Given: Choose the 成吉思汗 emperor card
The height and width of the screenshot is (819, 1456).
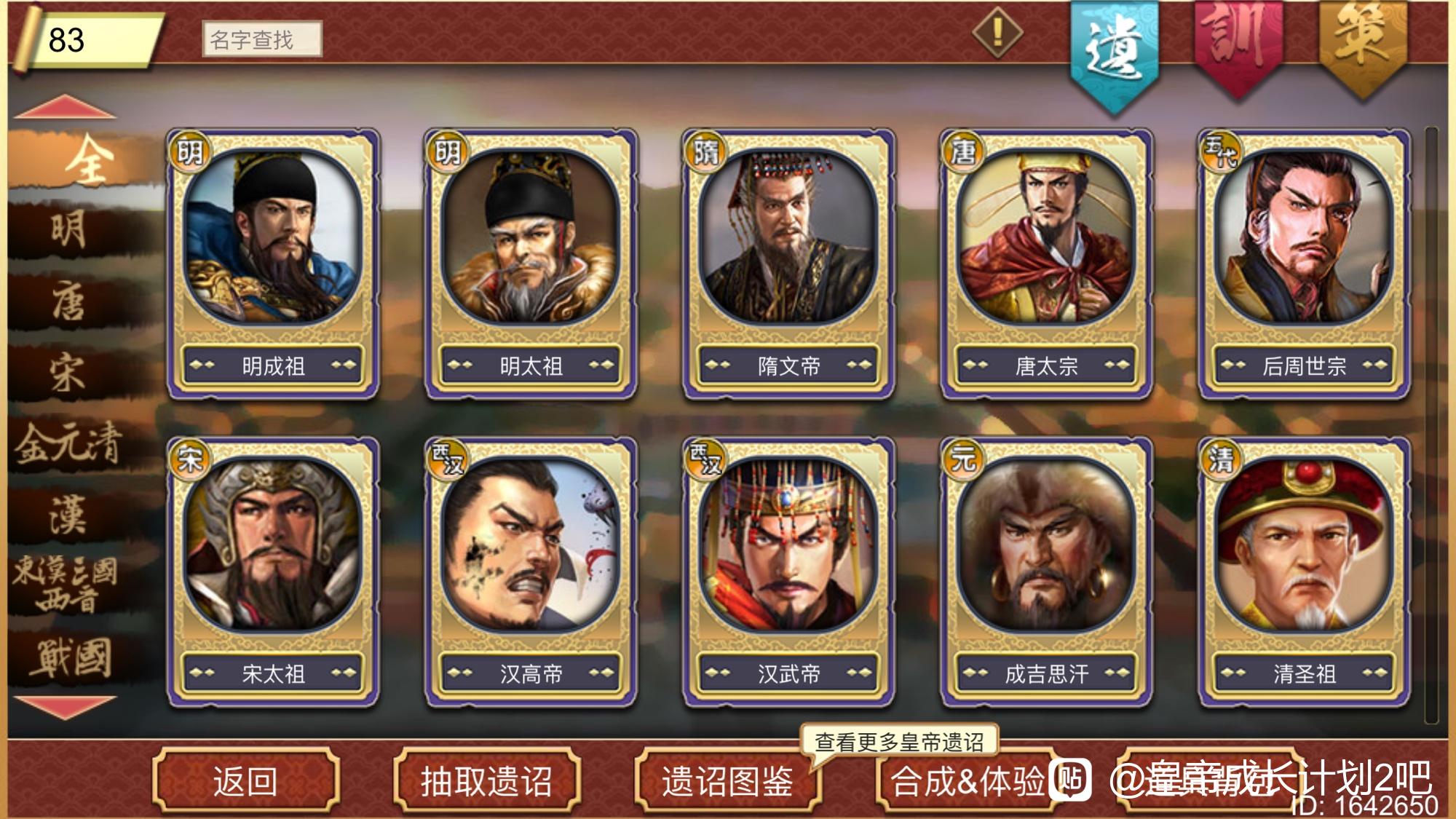Looking at the screenshot, I should pyautogui.click(x=1046, y=572).
